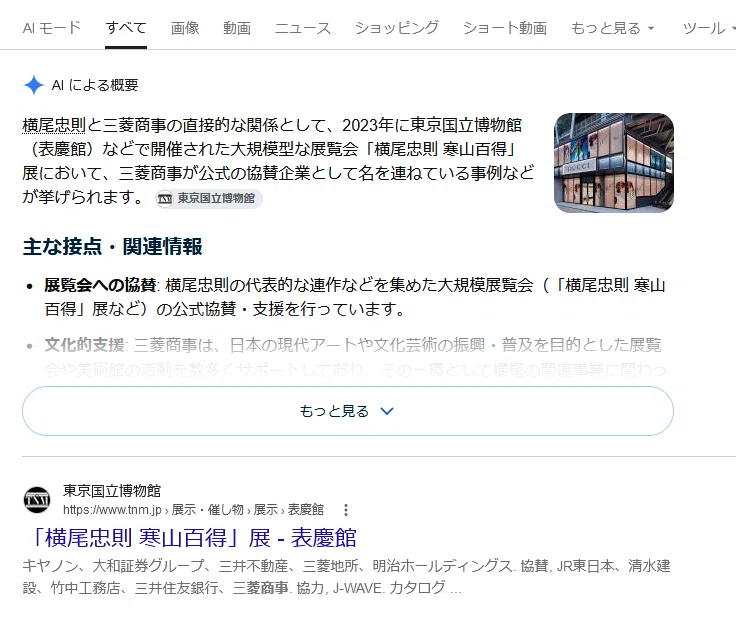Open the 画像 search tab
Image resolution: width=736 pixels, height=619 pixels.
pos(185,28)
